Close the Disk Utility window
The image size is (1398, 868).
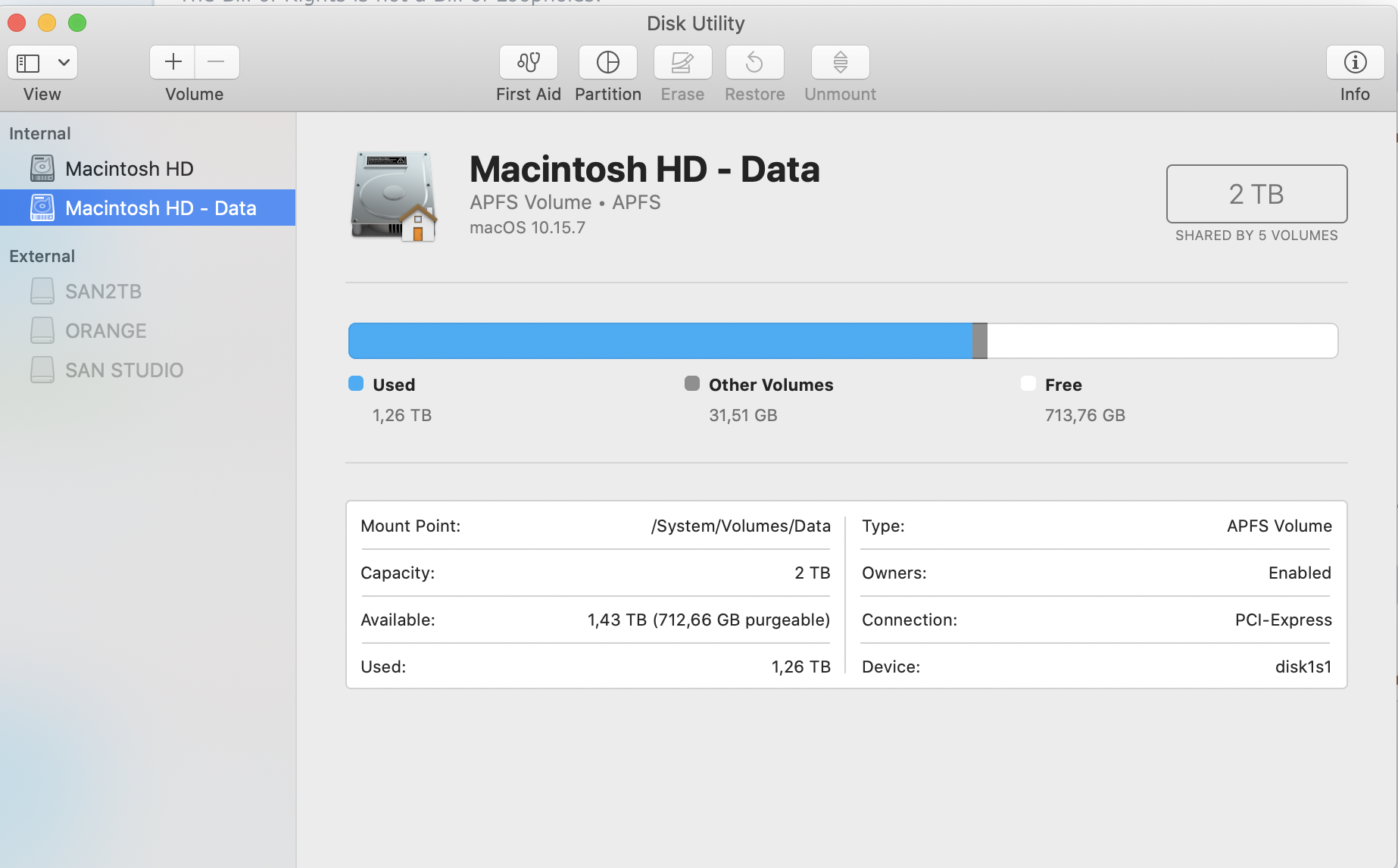point(17,23)
